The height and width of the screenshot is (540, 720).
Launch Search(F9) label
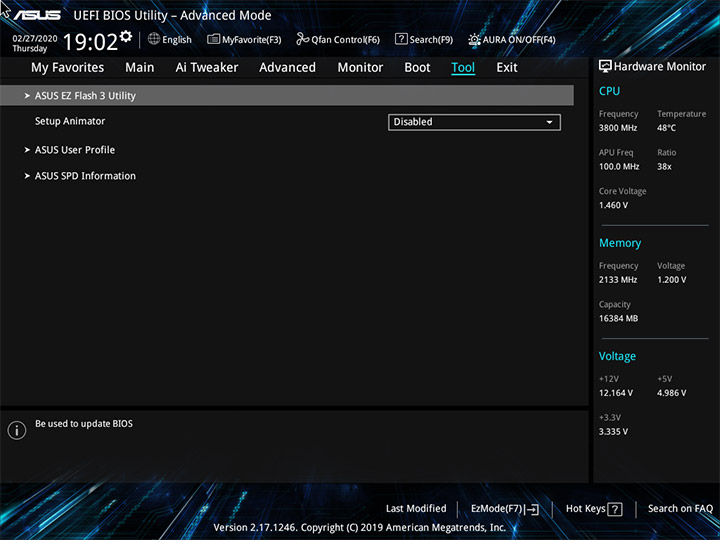pyautogui.click(x=431, y=39)
